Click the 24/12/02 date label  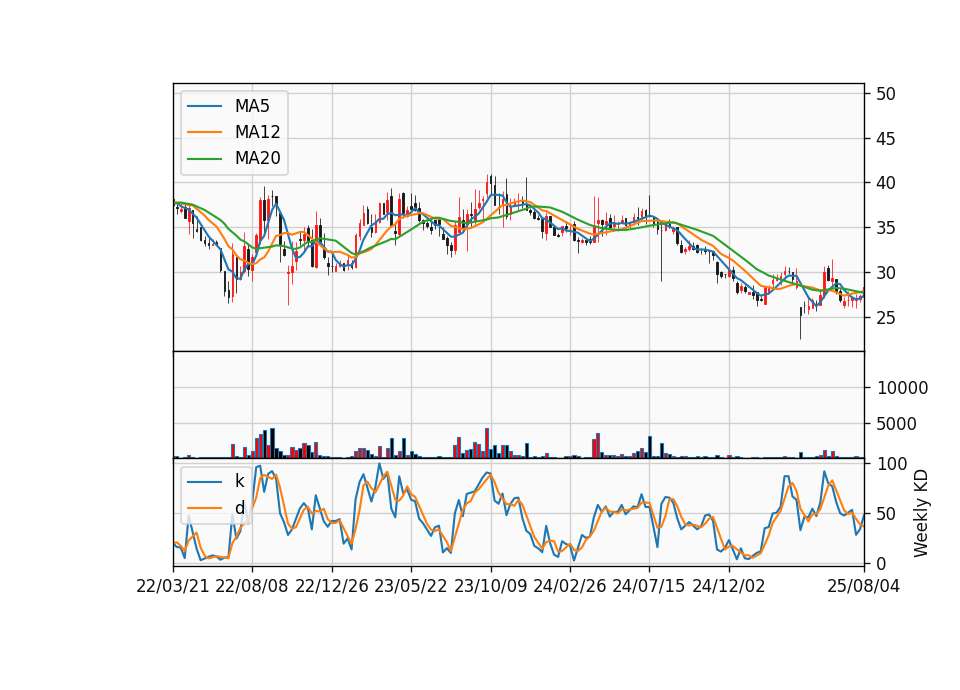(729, 586)
